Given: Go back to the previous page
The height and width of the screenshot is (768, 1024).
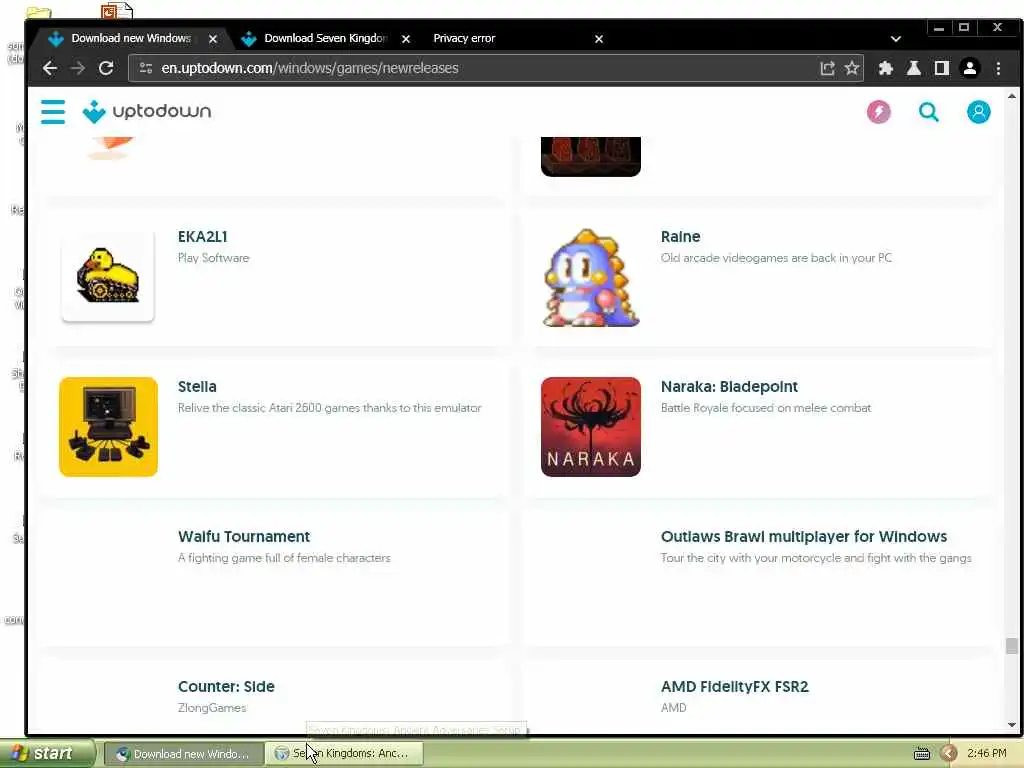Looking at the screenshot, I should (x=50, y=68).
